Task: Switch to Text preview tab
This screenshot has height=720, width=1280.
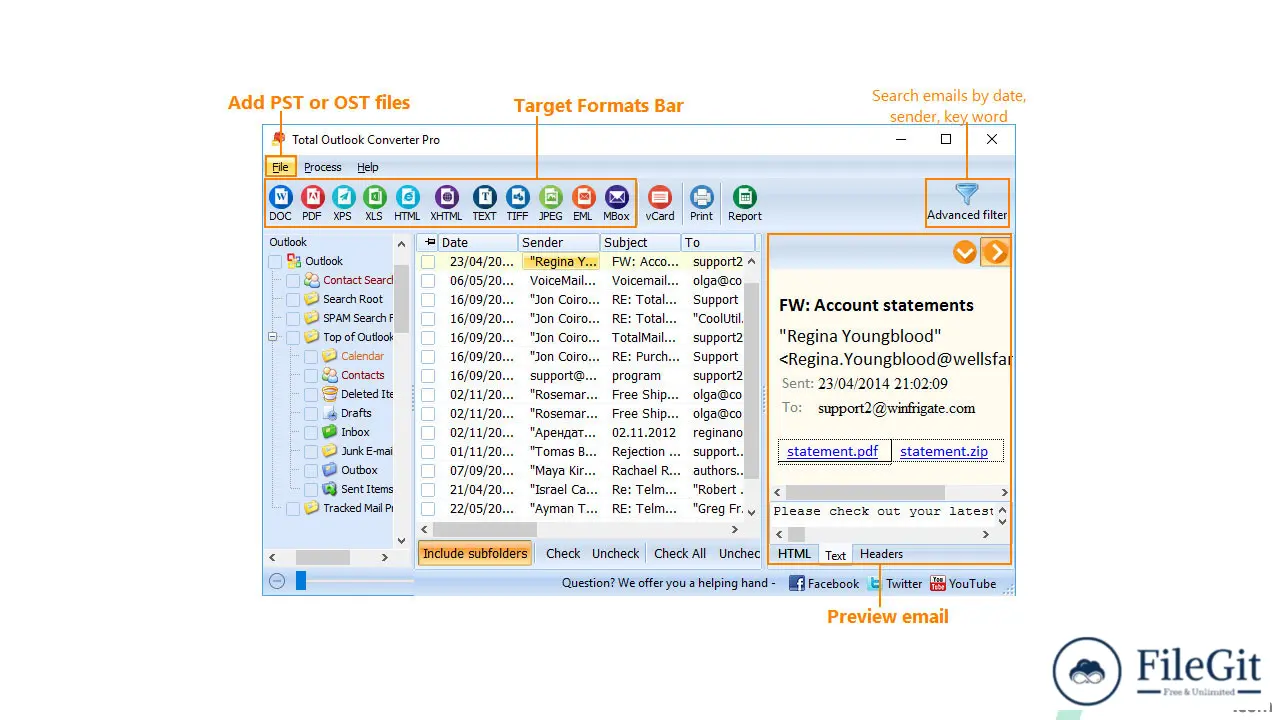Action: tap(836, 554)
